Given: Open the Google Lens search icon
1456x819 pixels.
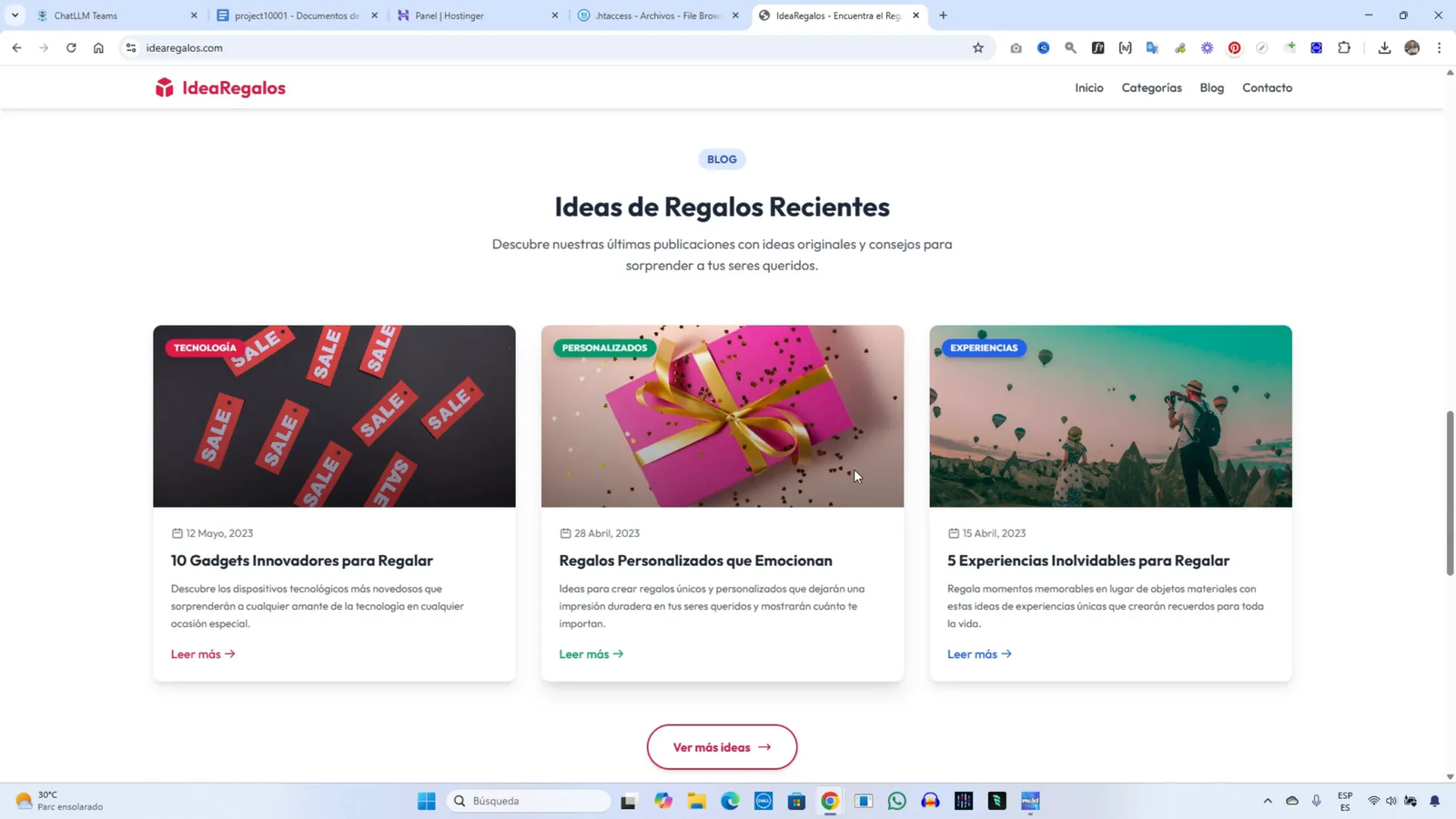Looking at the screenshot, I should (x=1071, y=47).
